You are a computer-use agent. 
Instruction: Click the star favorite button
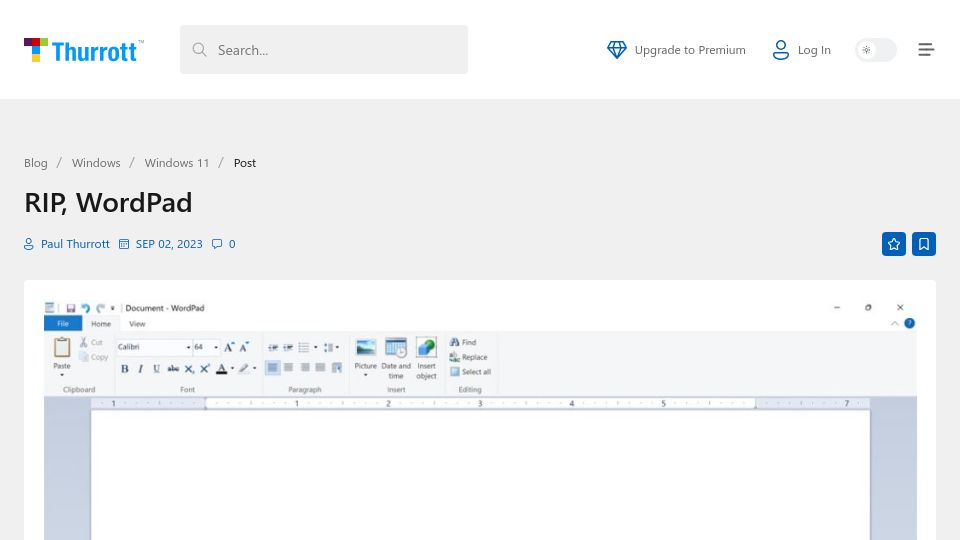click(894, 244)
